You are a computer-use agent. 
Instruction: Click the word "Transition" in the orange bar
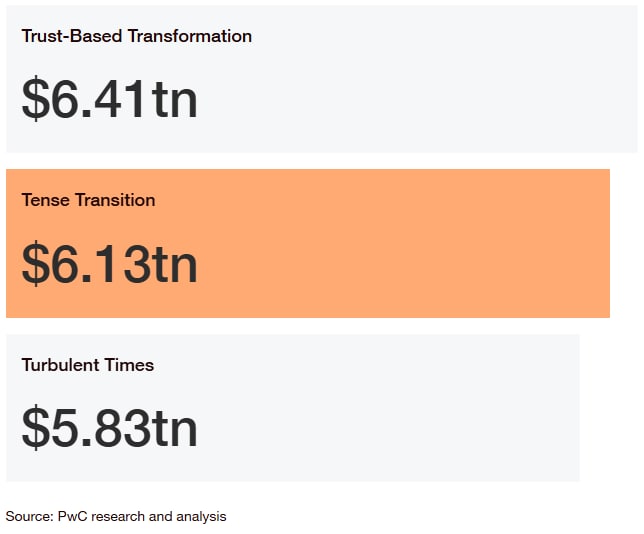click(x=115, y=200)
